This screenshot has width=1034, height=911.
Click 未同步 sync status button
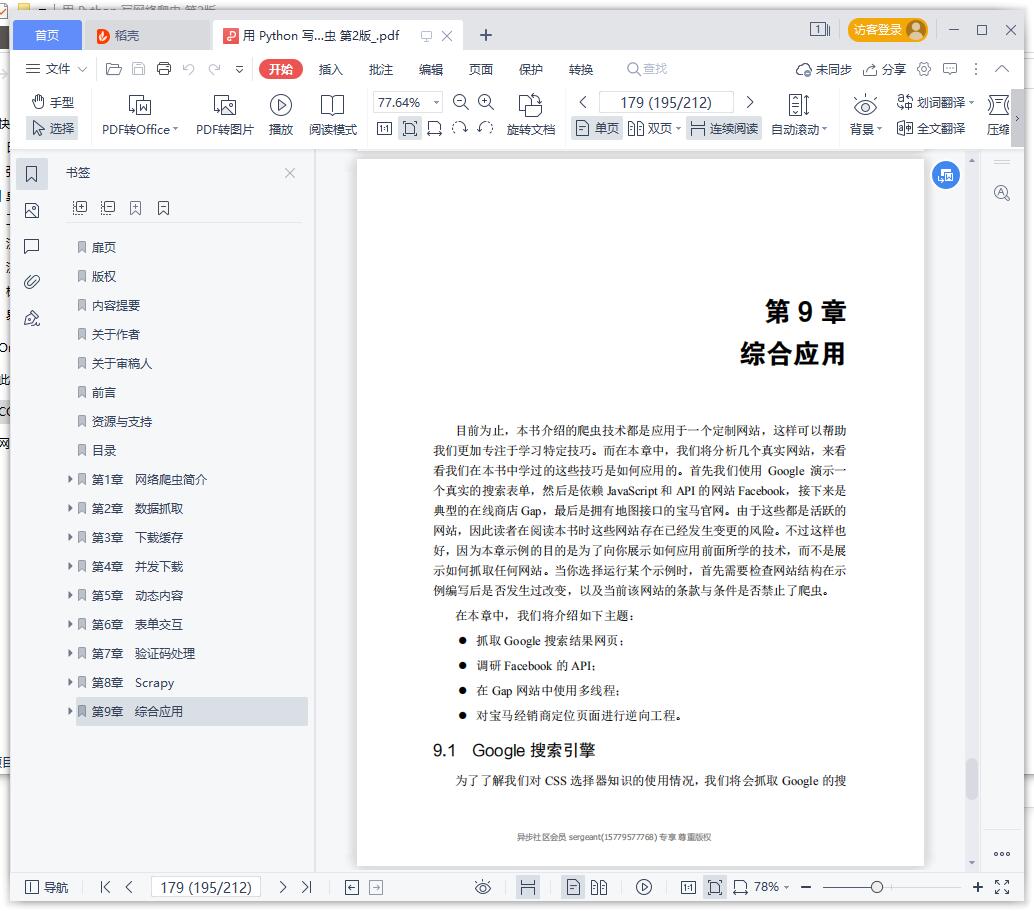point(824,69)
